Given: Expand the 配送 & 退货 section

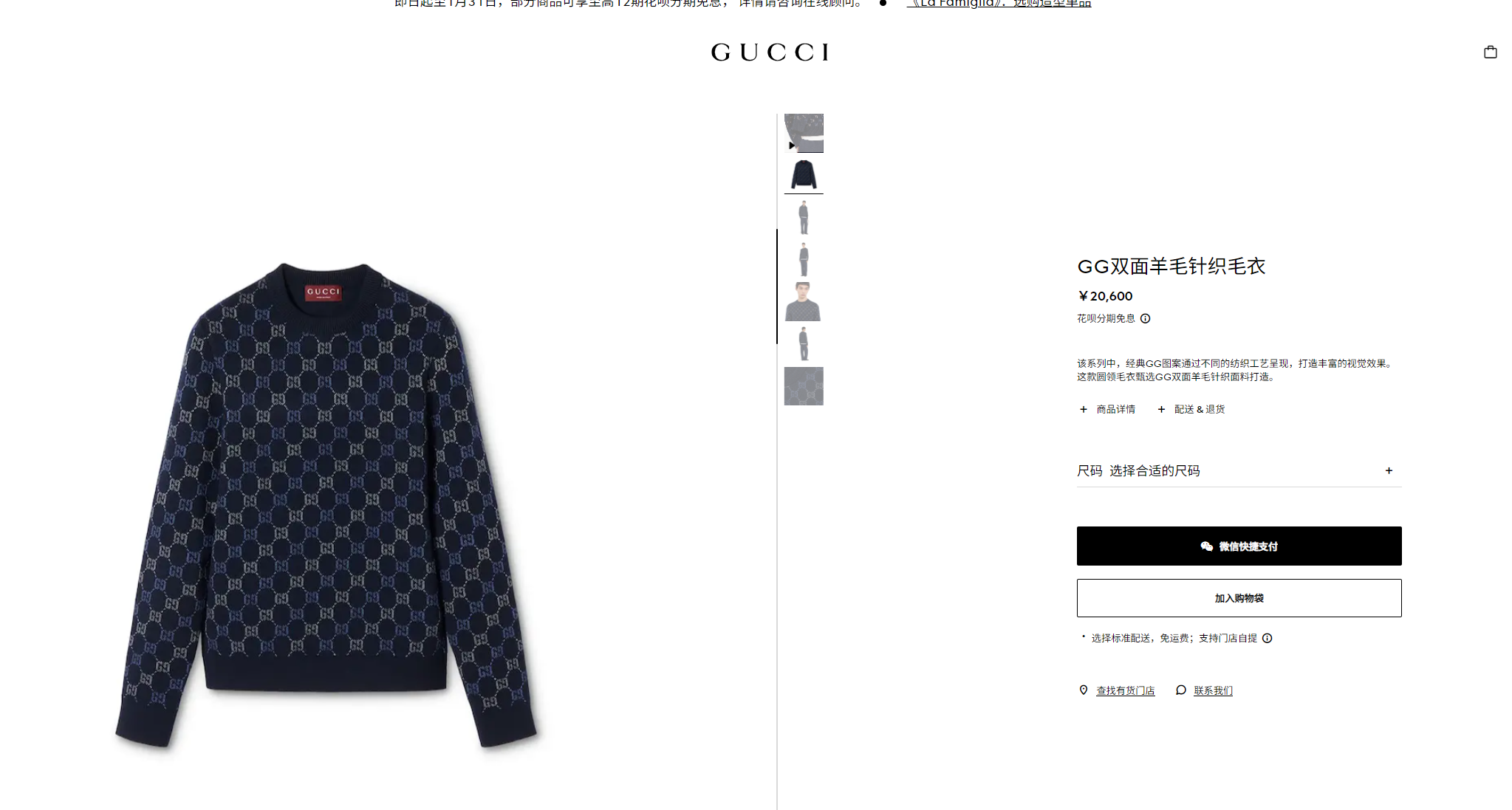Looking at the screenshot, I should [1191, 409].
